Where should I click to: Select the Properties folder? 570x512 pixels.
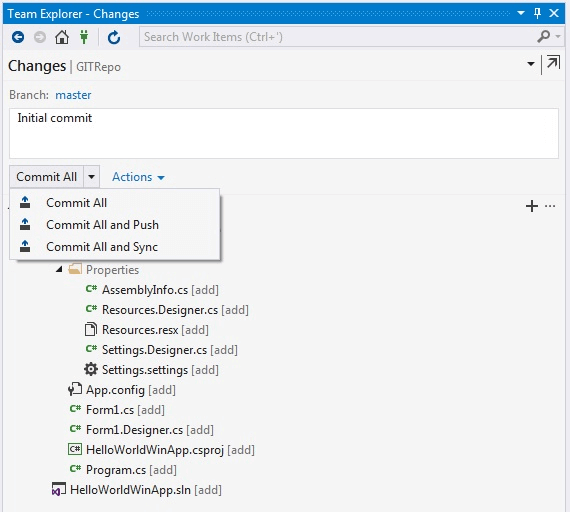[x=113, y=270]
